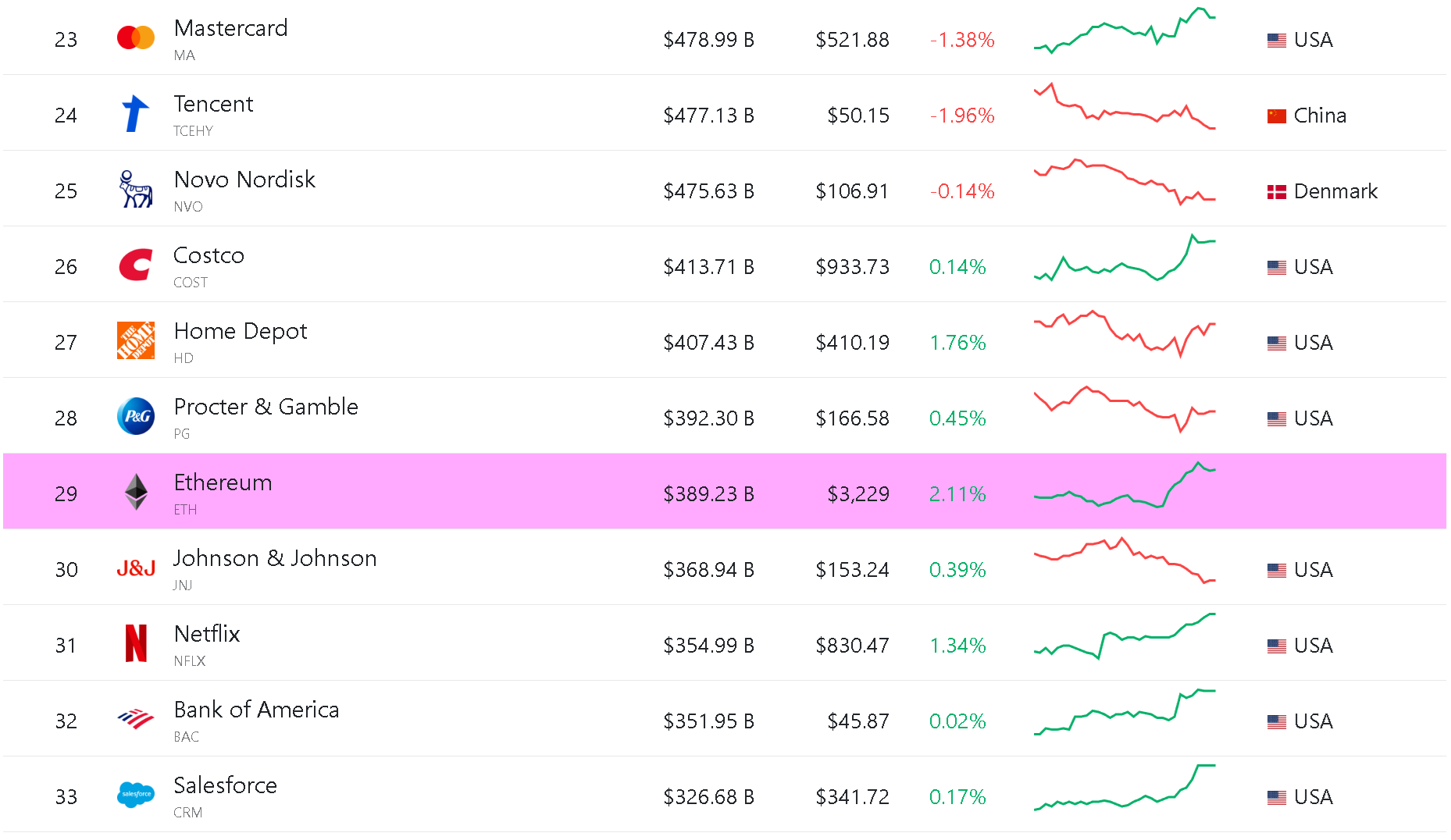Open the Johnson & Johnson company link
The height and width of the screenshot is (840, 1451).
[275, 558]
